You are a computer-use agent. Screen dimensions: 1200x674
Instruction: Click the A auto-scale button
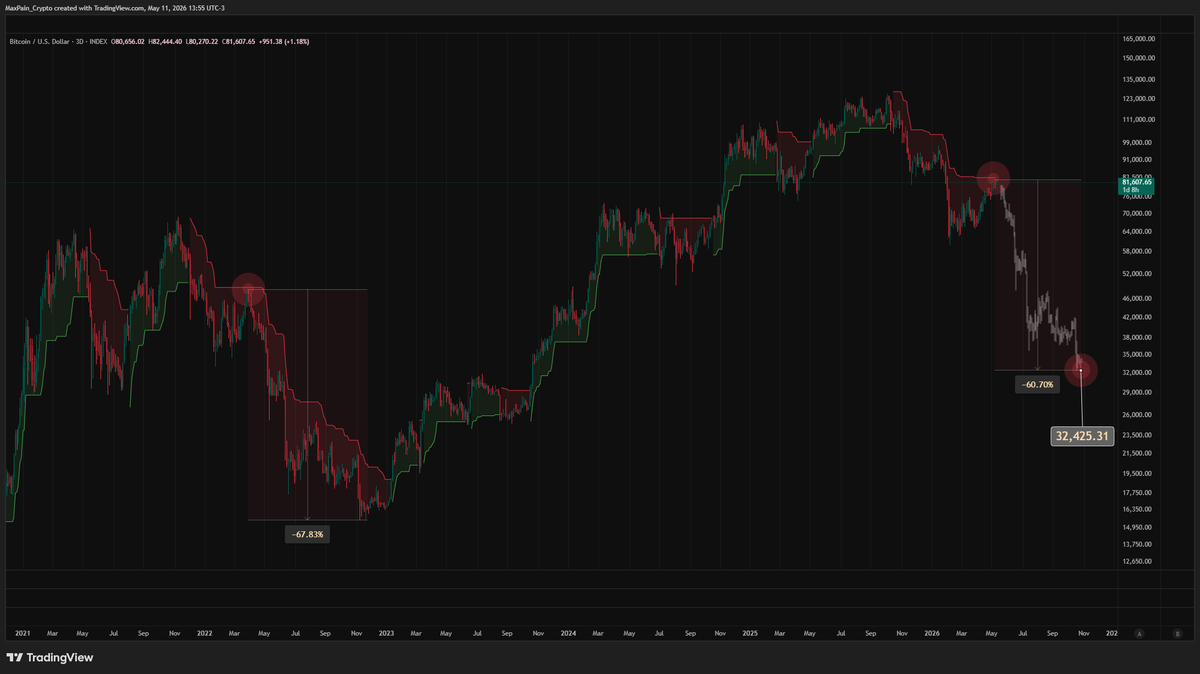[x=1139, y=633]
